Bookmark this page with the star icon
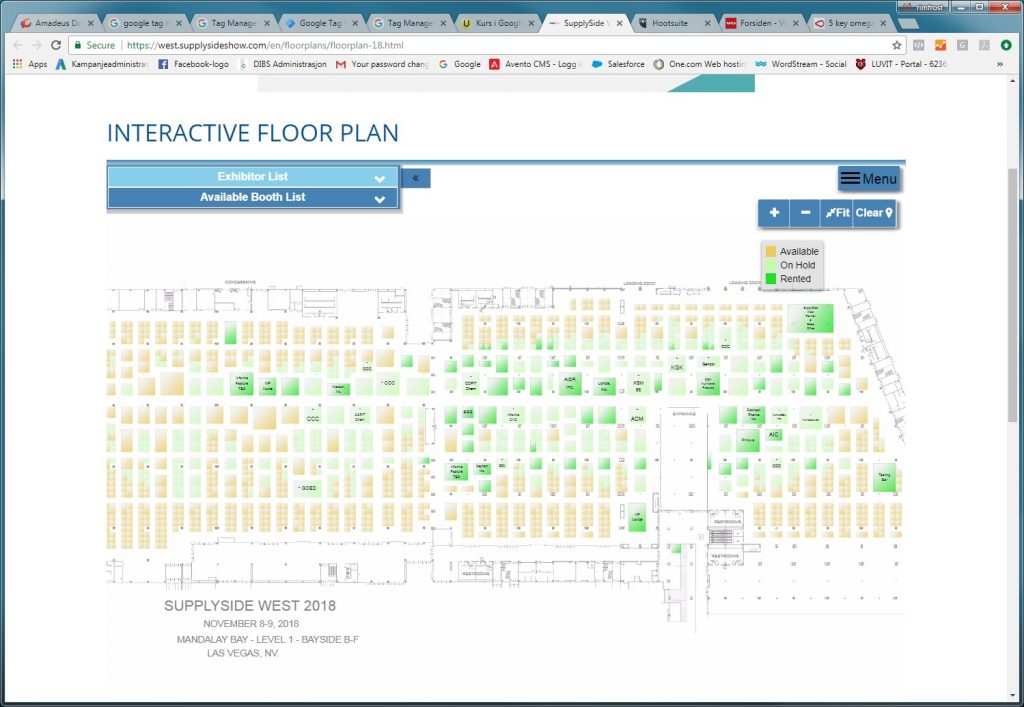 point(897,45)
